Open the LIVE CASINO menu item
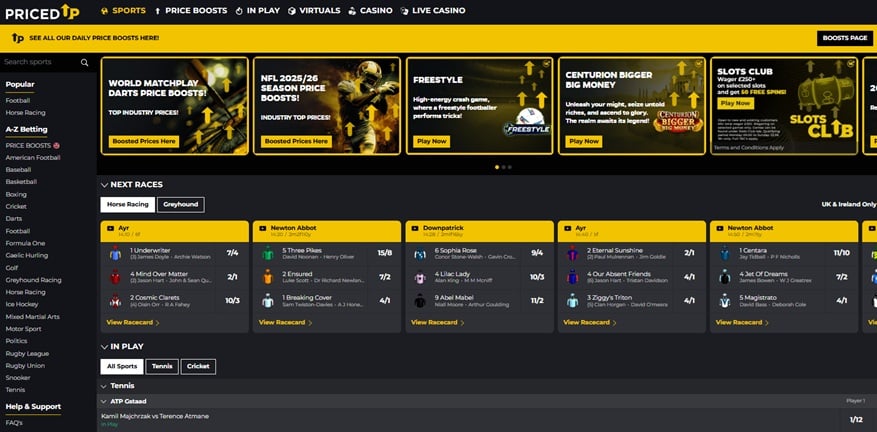877x432 pixels. pyautogui.click(x=433, y=11)
